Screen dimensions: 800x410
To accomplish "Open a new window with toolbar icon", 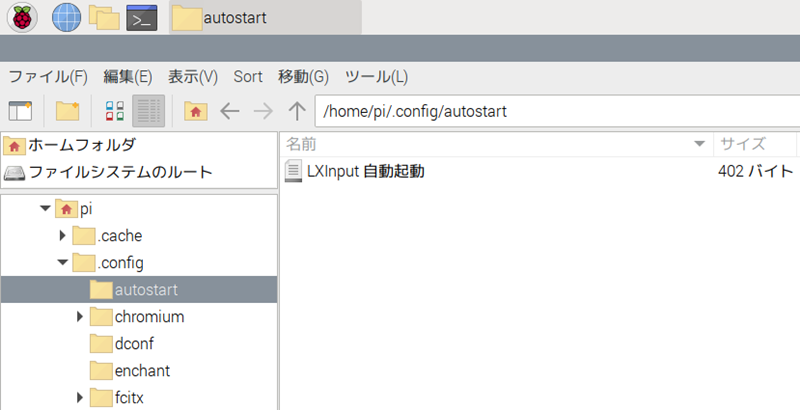I will point(20,111).
